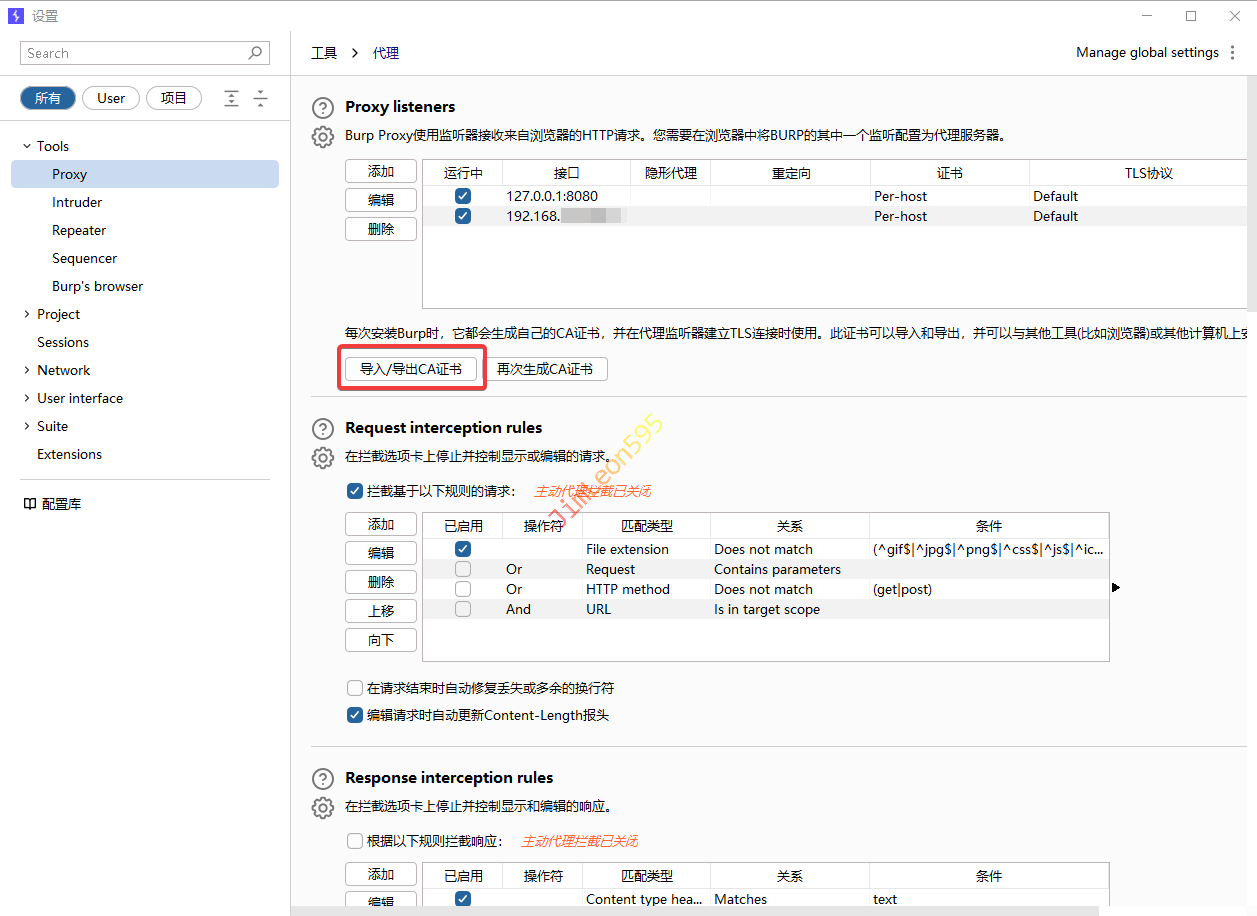Click the collapse all icon in sidebar
This screenshot has width=1257, height=916.
pos(260,98)
